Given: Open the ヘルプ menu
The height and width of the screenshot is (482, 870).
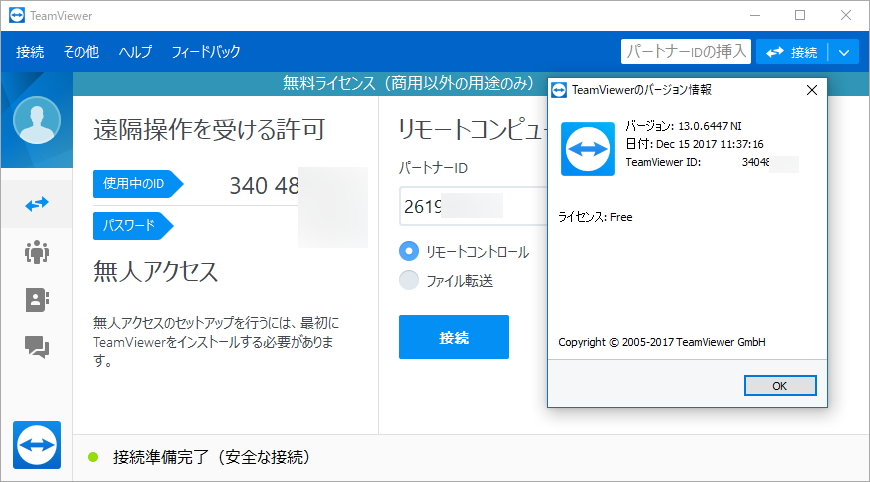Looking at the screenshot, I should coord(135,52).
